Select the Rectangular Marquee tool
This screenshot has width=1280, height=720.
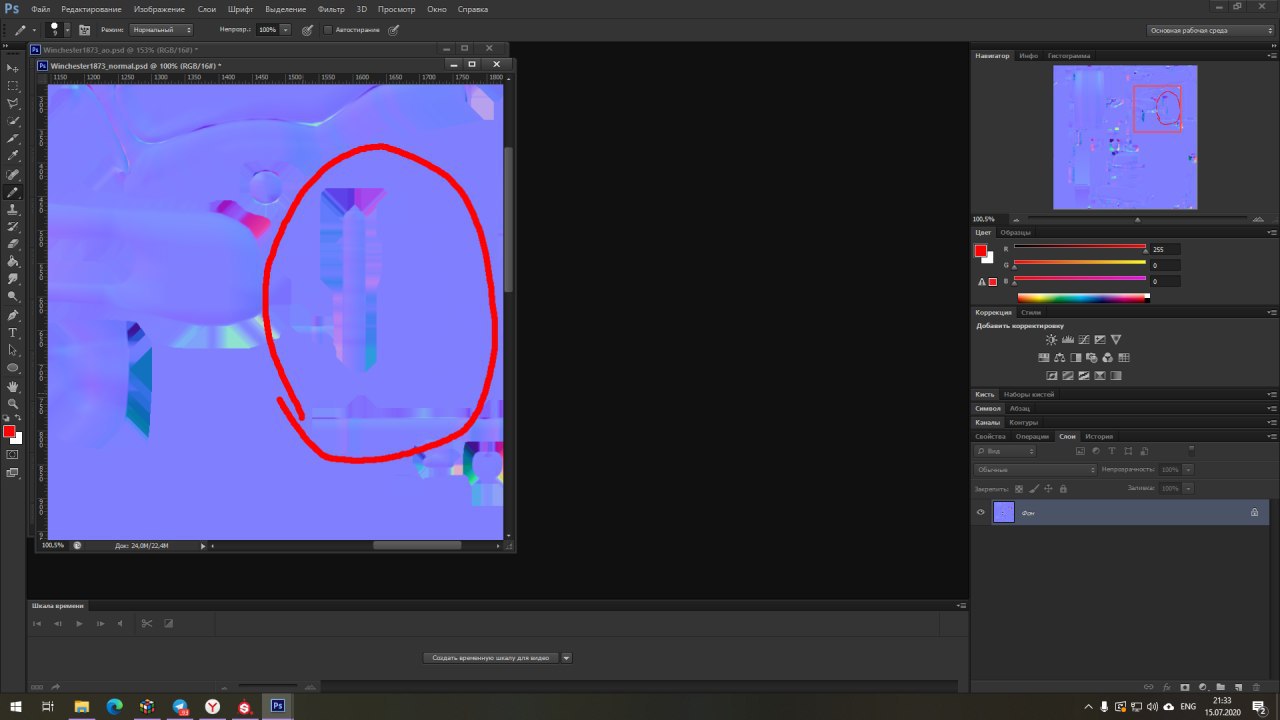(13, 85)
